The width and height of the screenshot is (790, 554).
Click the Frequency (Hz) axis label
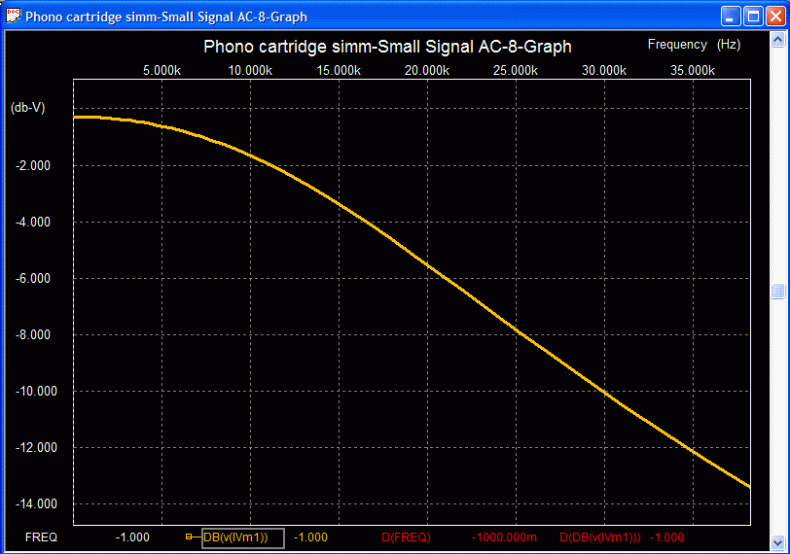(693, 45)
